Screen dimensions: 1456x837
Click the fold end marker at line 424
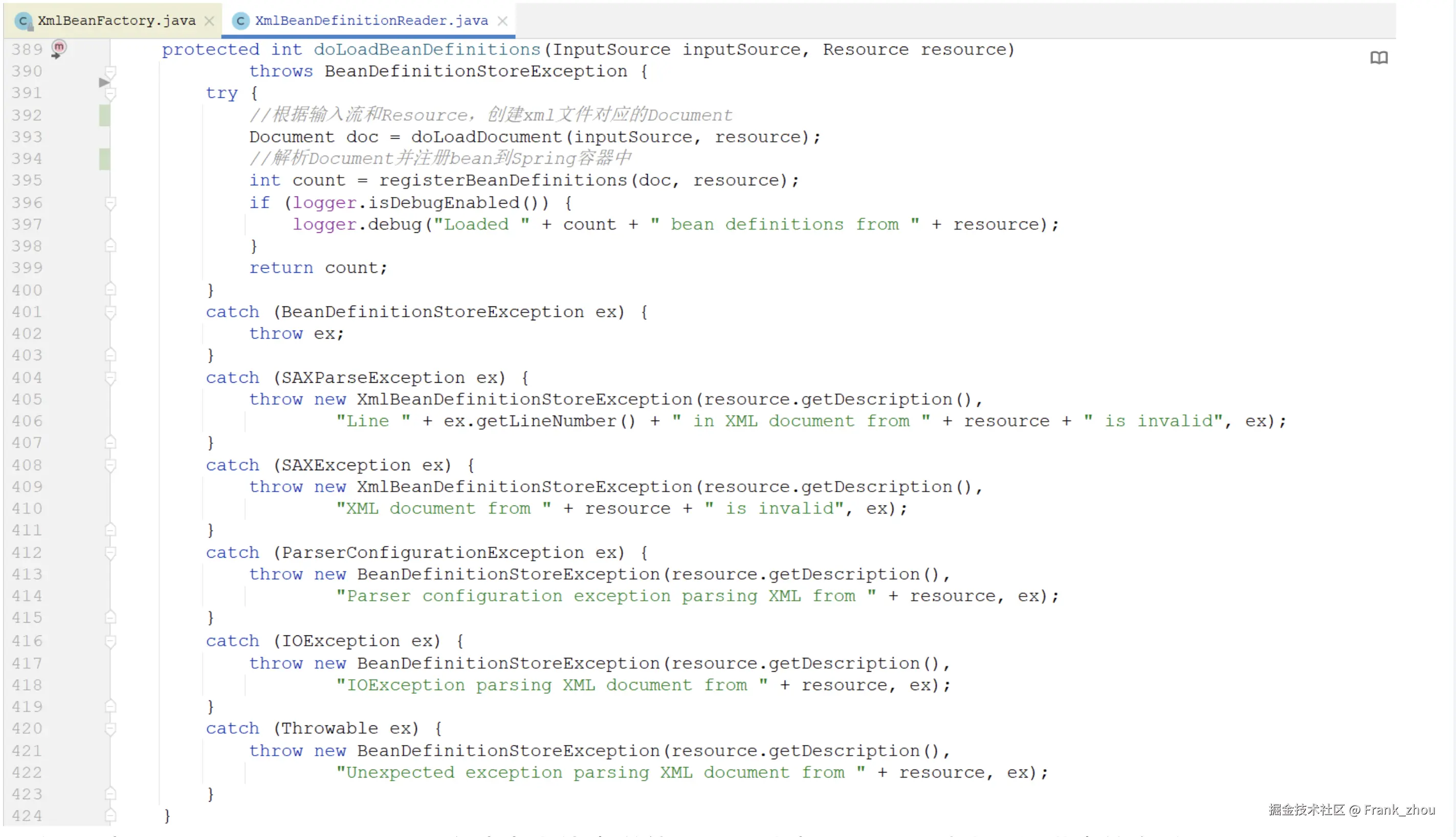click(111, 816)
